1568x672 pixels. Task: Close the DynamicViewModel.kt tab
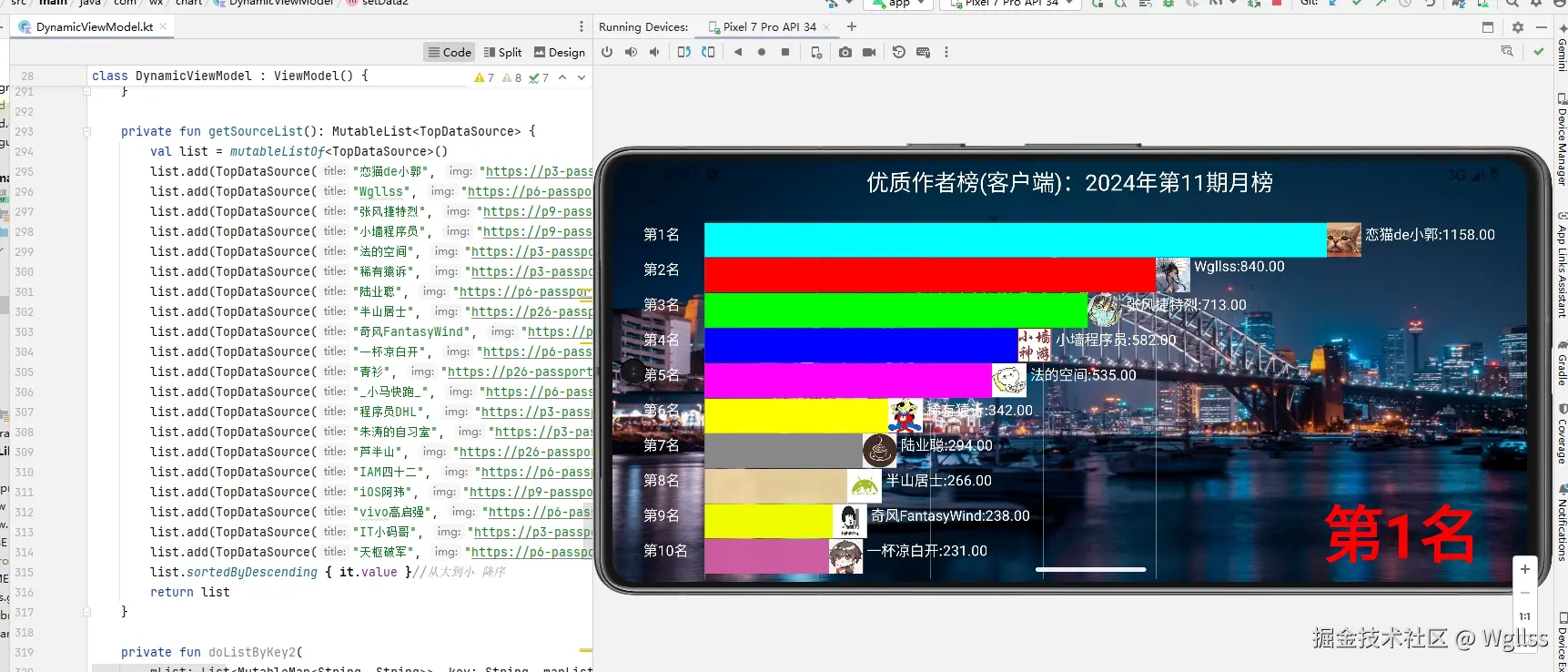tap(164, 26)
